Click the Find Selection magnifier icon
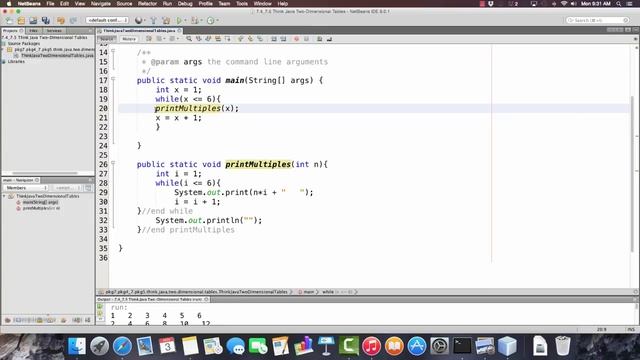 click(x=189, y=39)
